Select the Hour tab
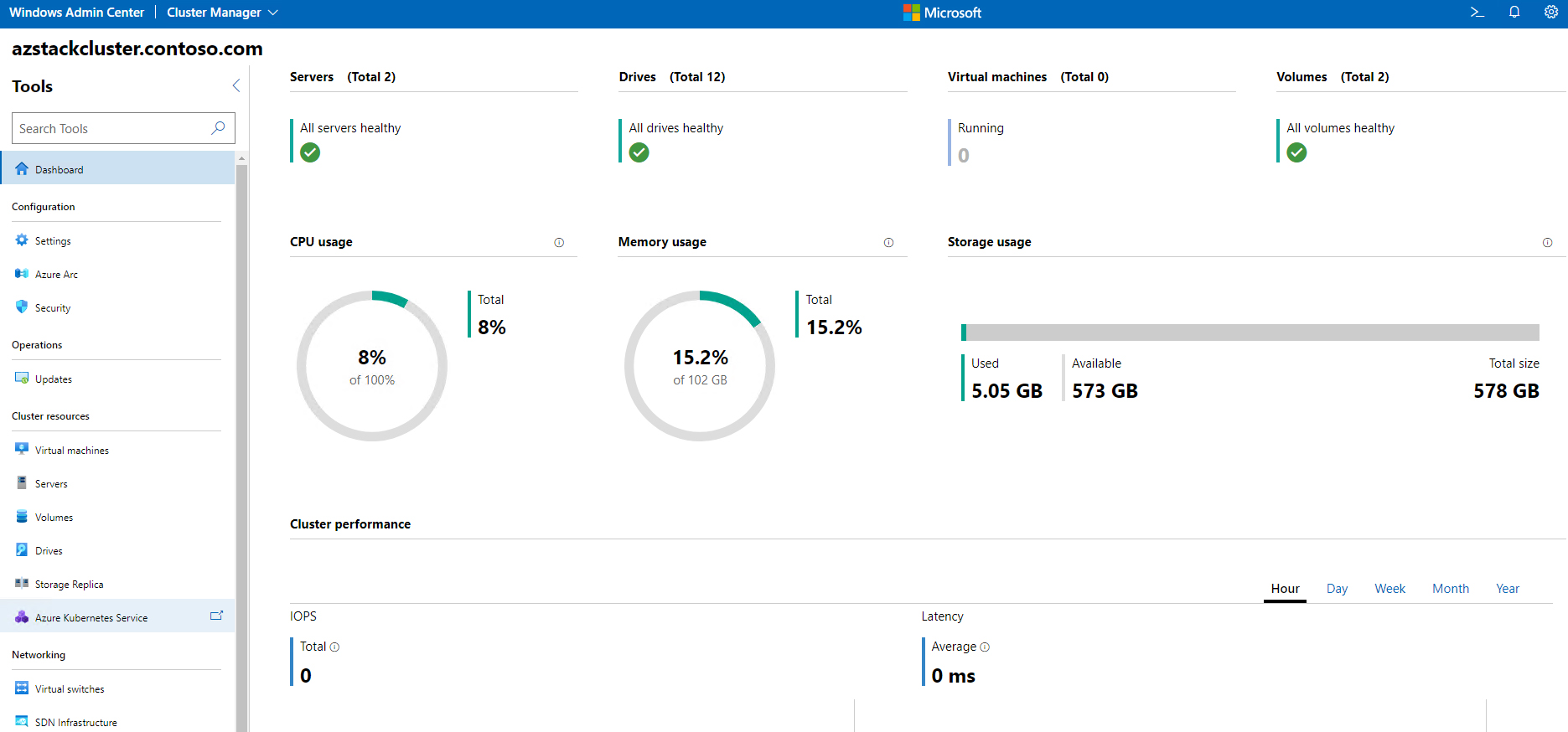The image size is (1568, 732). [1285, 589]
